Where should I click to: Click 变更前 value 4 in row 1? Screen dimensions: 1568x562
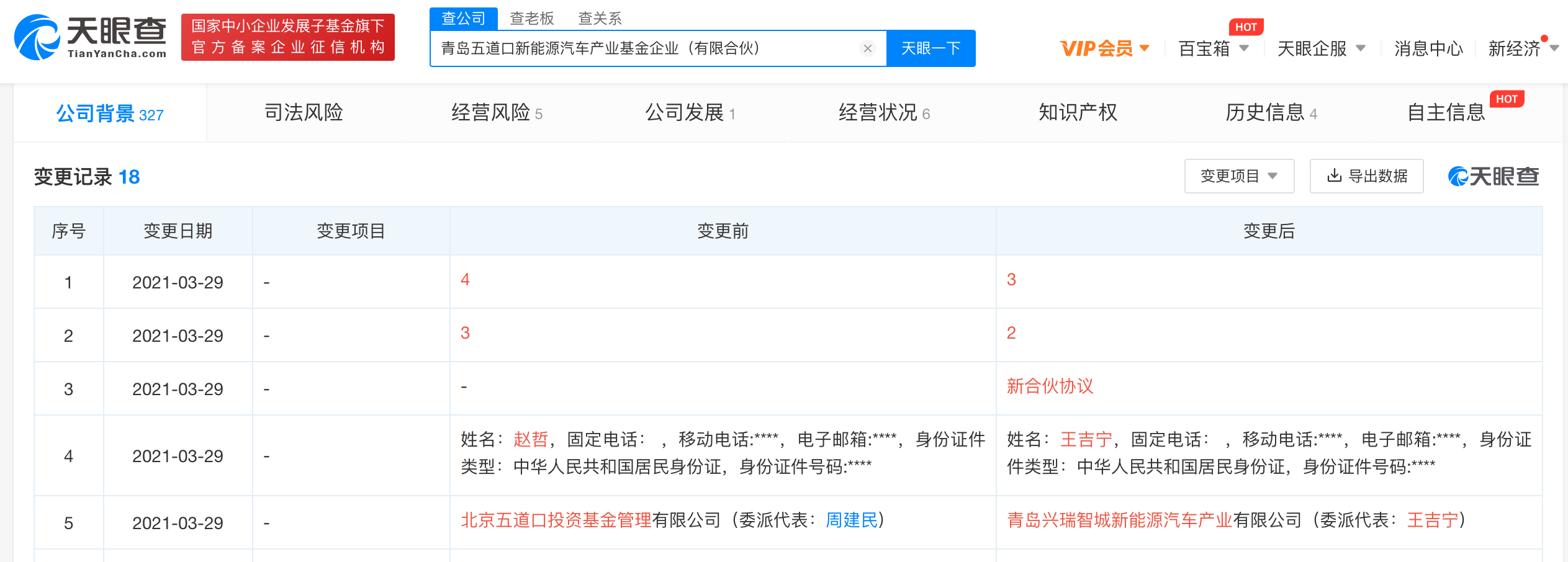(465, 279)
